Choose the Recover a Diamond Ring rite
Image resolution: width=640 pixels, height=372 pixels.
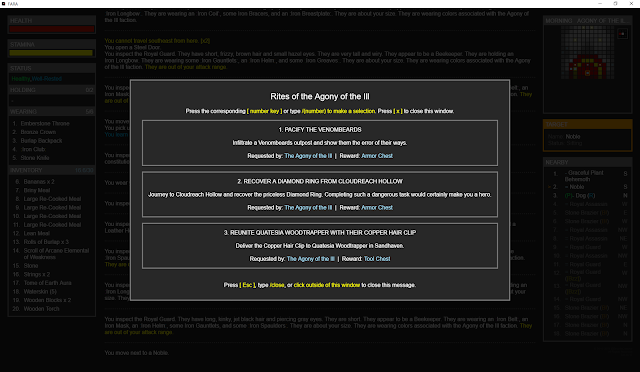(x=320, y=194)
